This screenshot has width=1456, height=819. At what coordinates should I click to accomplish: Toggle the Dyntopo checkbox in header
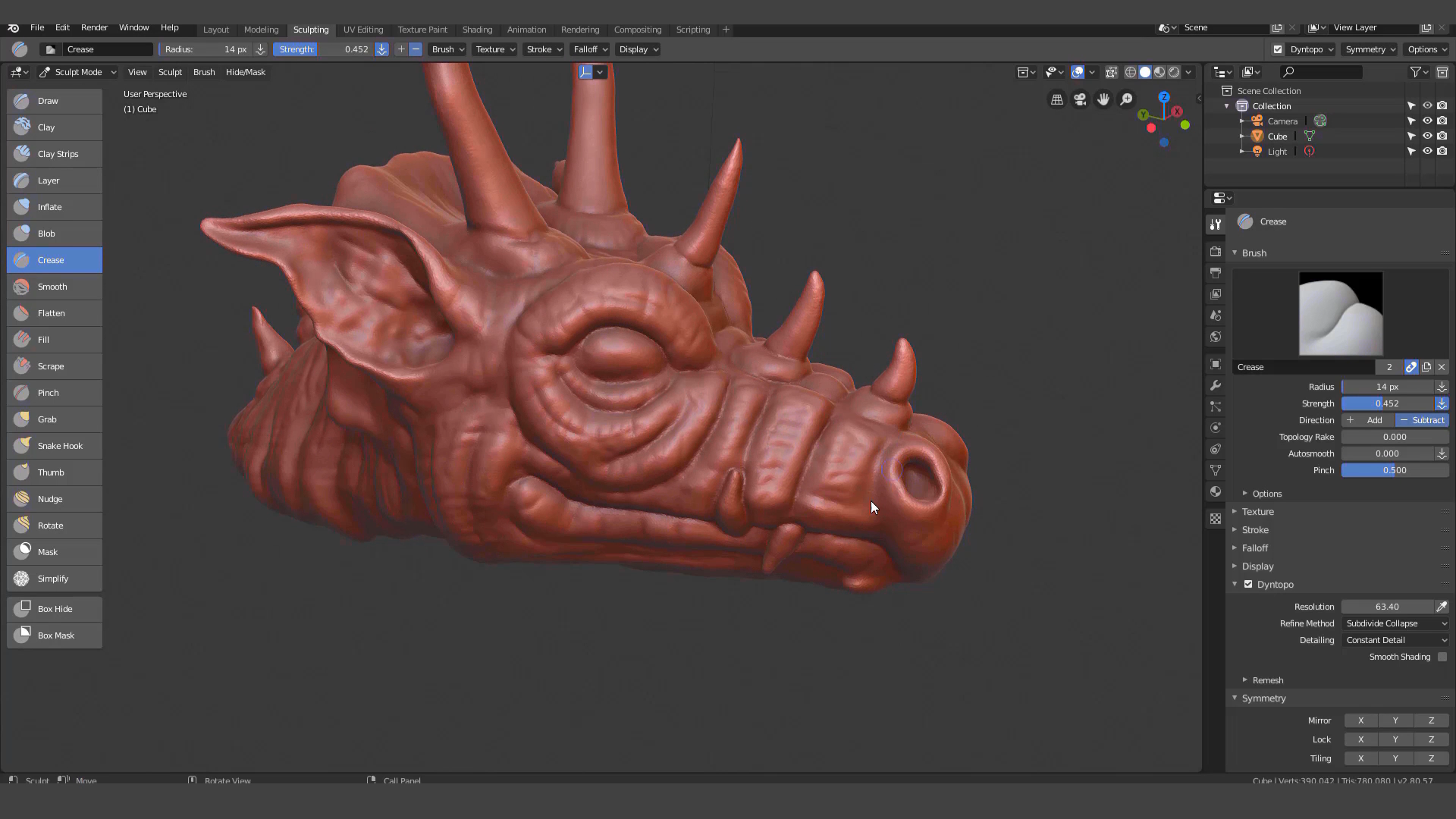coord(1278,49)
